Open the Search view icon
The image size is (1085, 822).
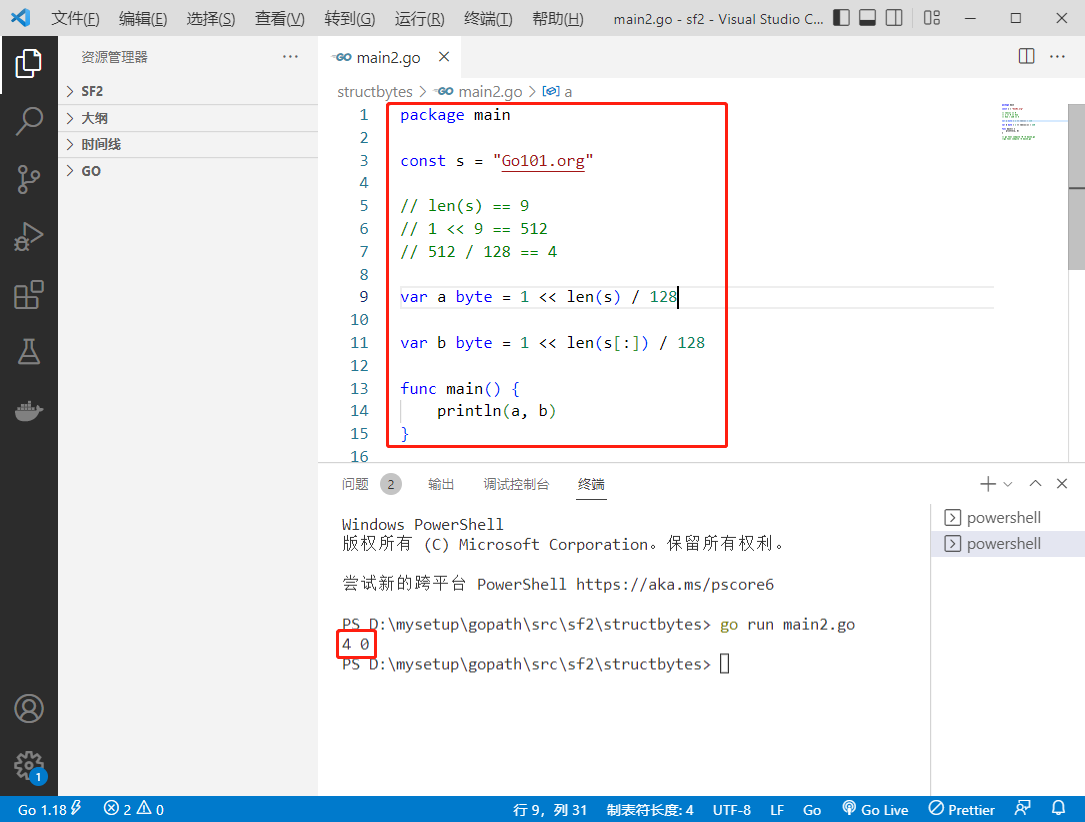[28, 120]
